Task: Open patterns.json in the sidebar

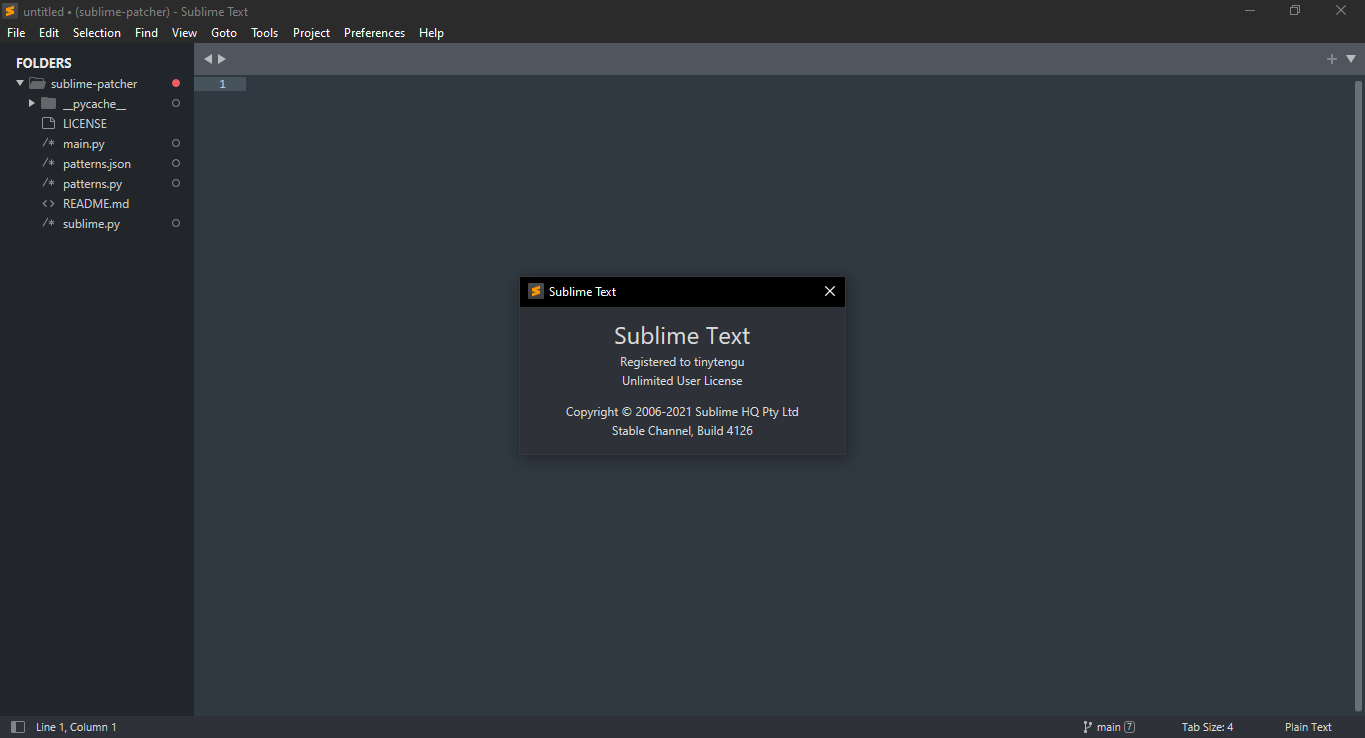Action: pos(97,164)
